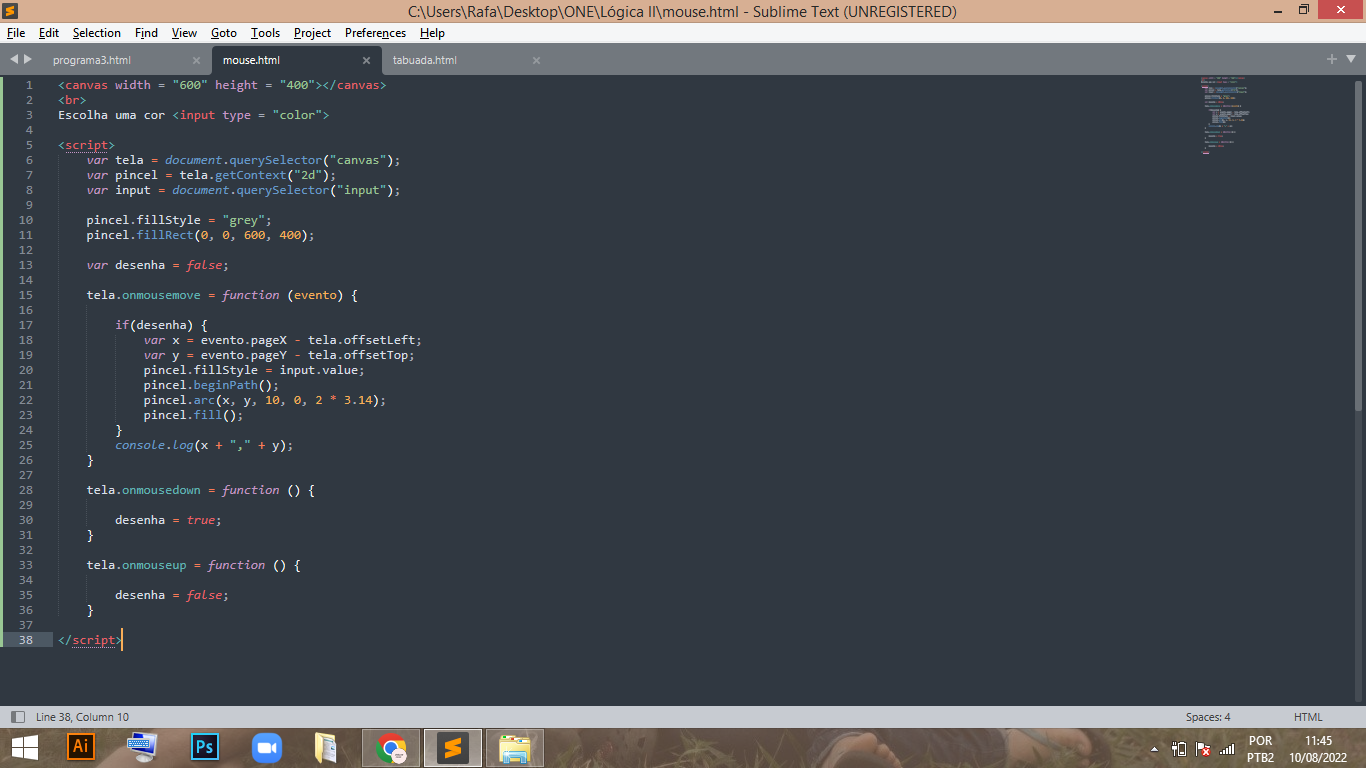Open Adobe Illustrator from taskbar
The width and height of the screenshot is (1366, 768).
click(81, 747)
